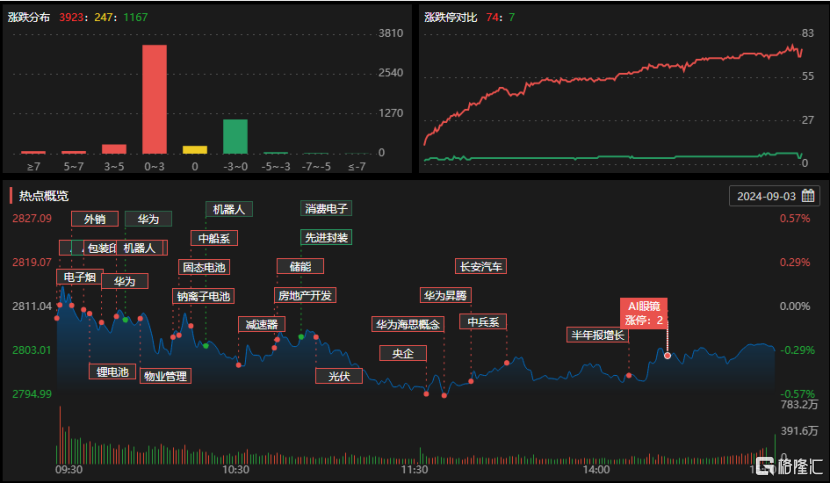Click the yellow 247 unchanged count
Viewport: 830px width, 483px height.
click(x=103, y=17)
